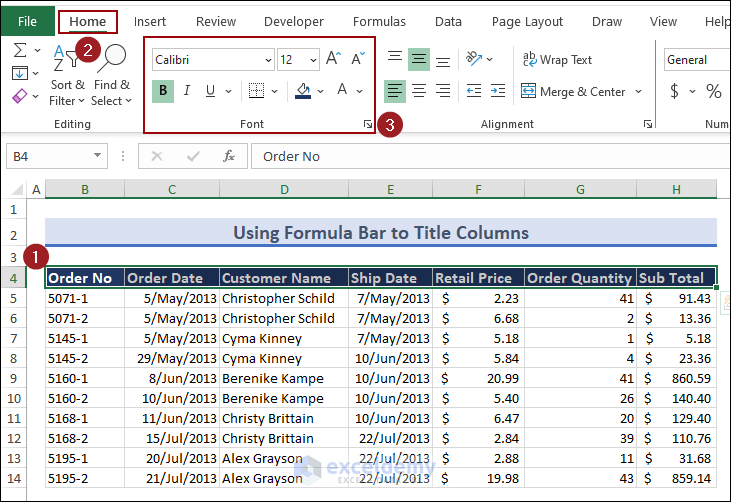Click the Insert Function fx icon
Viewport: 731px width, 502px height.
coord(229,156)
